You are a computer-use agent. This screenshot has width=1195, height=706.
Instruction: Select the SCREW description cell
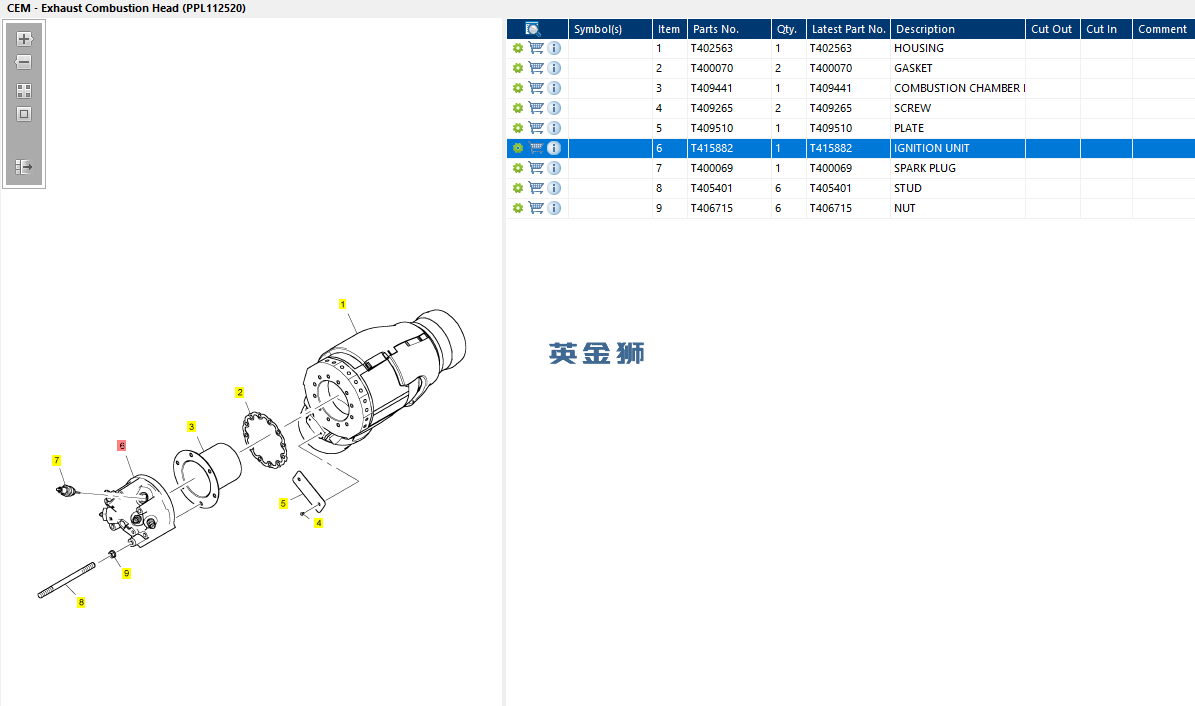tap(957, 108)
